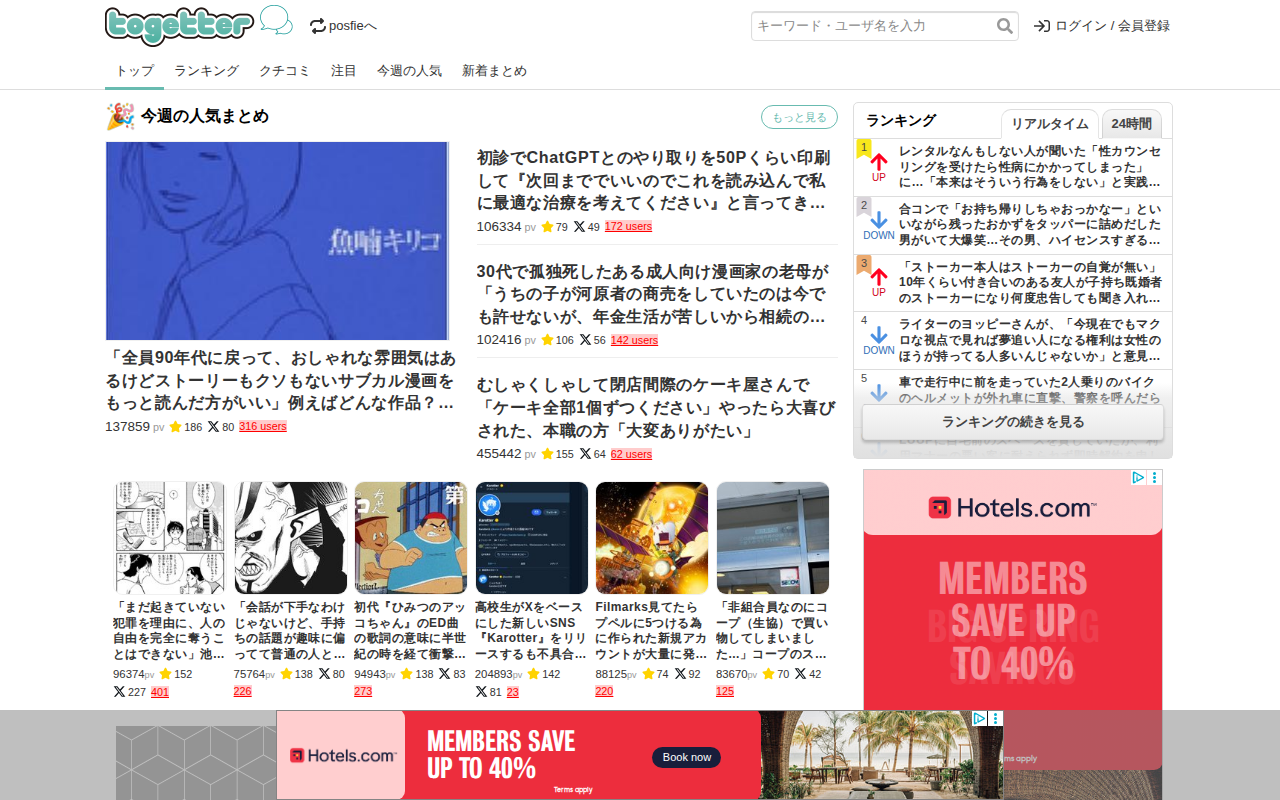The height and width of the screenshot is (800, 1280).
Task: Click the もっと見る button
Action: [799, 117]
